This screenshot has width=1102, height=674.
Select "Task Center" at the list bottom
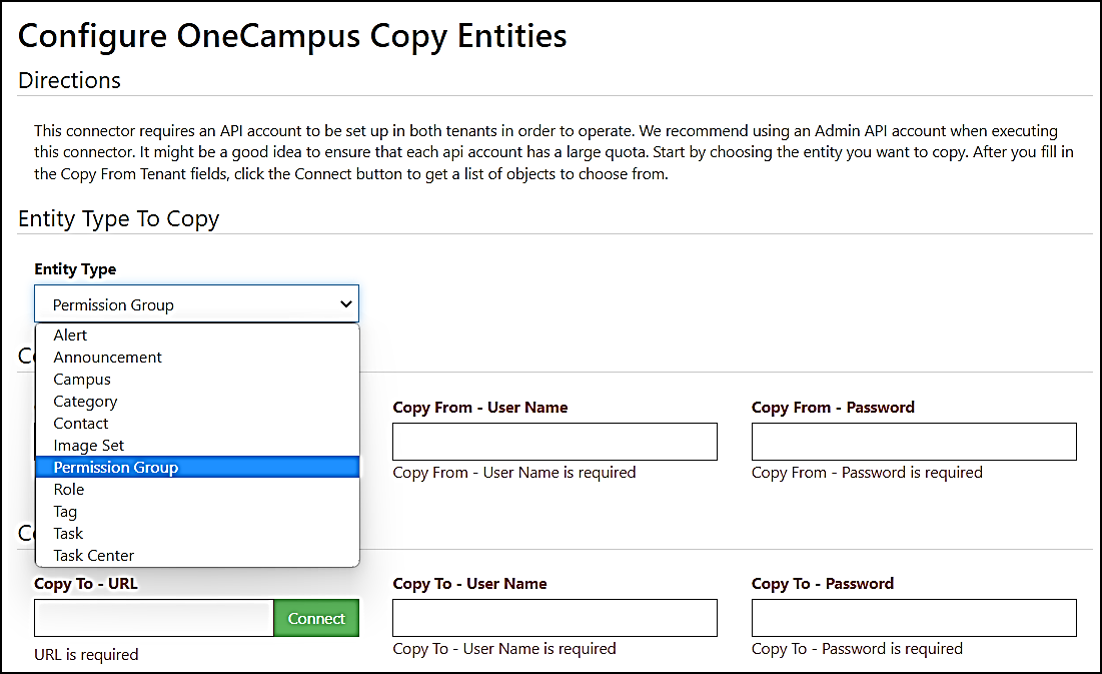[93, 555]
